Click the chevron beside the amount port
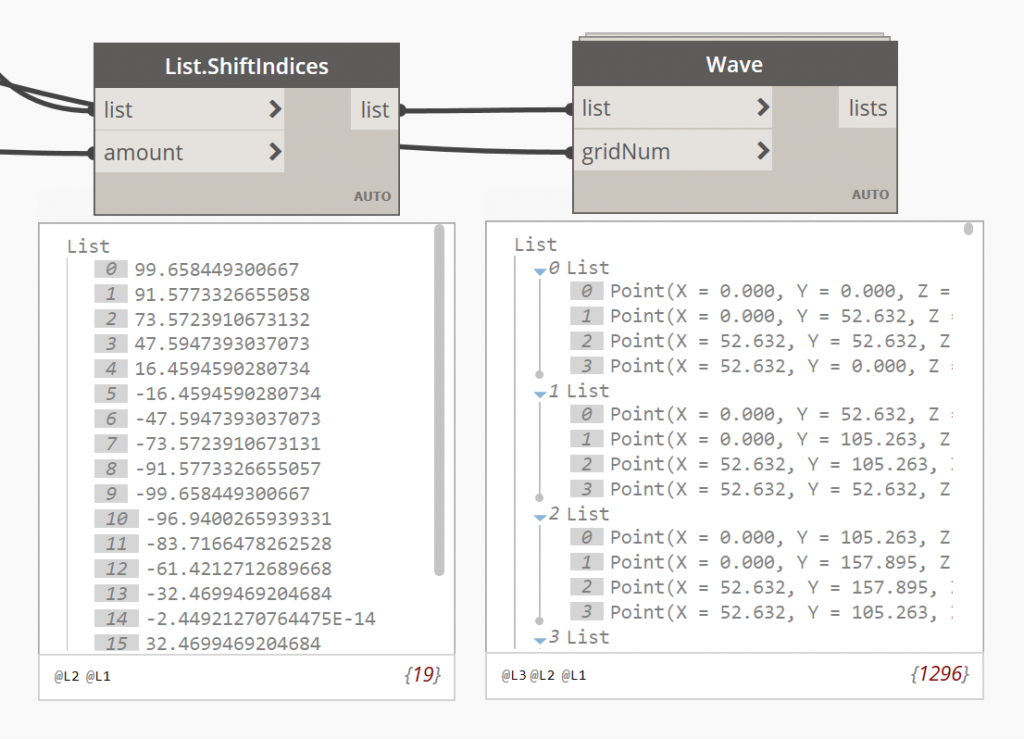 click(275, 153)
